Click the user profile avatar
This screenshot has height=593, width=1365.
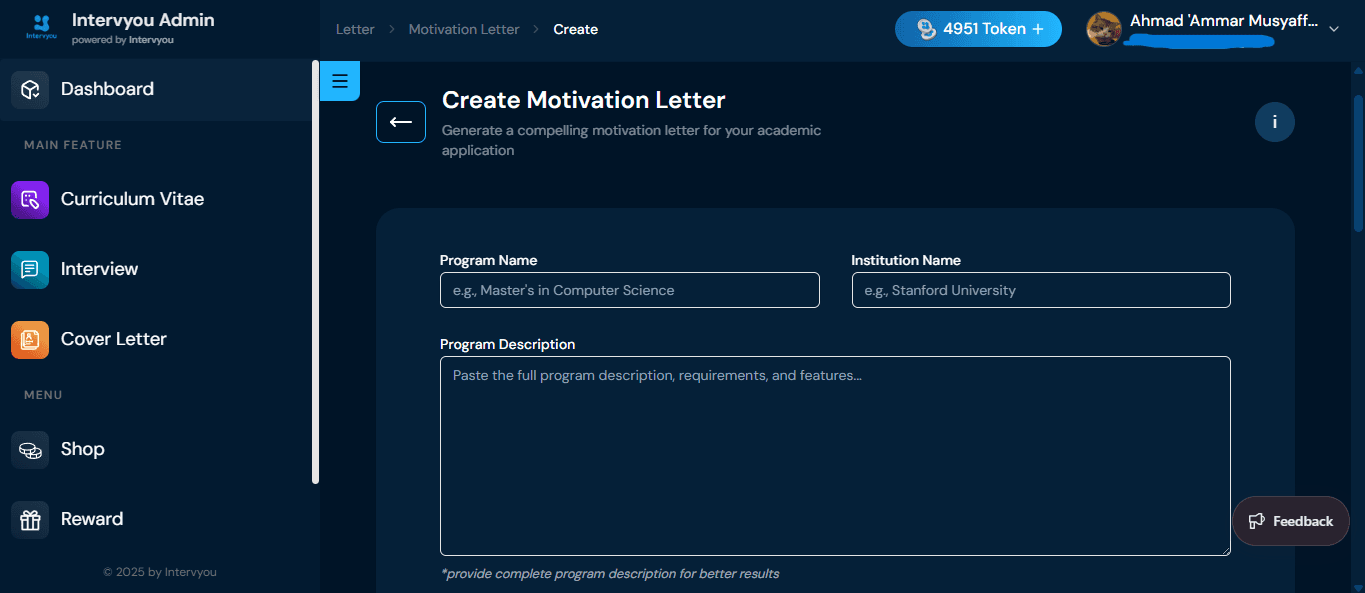click(x=1104, y=29)
